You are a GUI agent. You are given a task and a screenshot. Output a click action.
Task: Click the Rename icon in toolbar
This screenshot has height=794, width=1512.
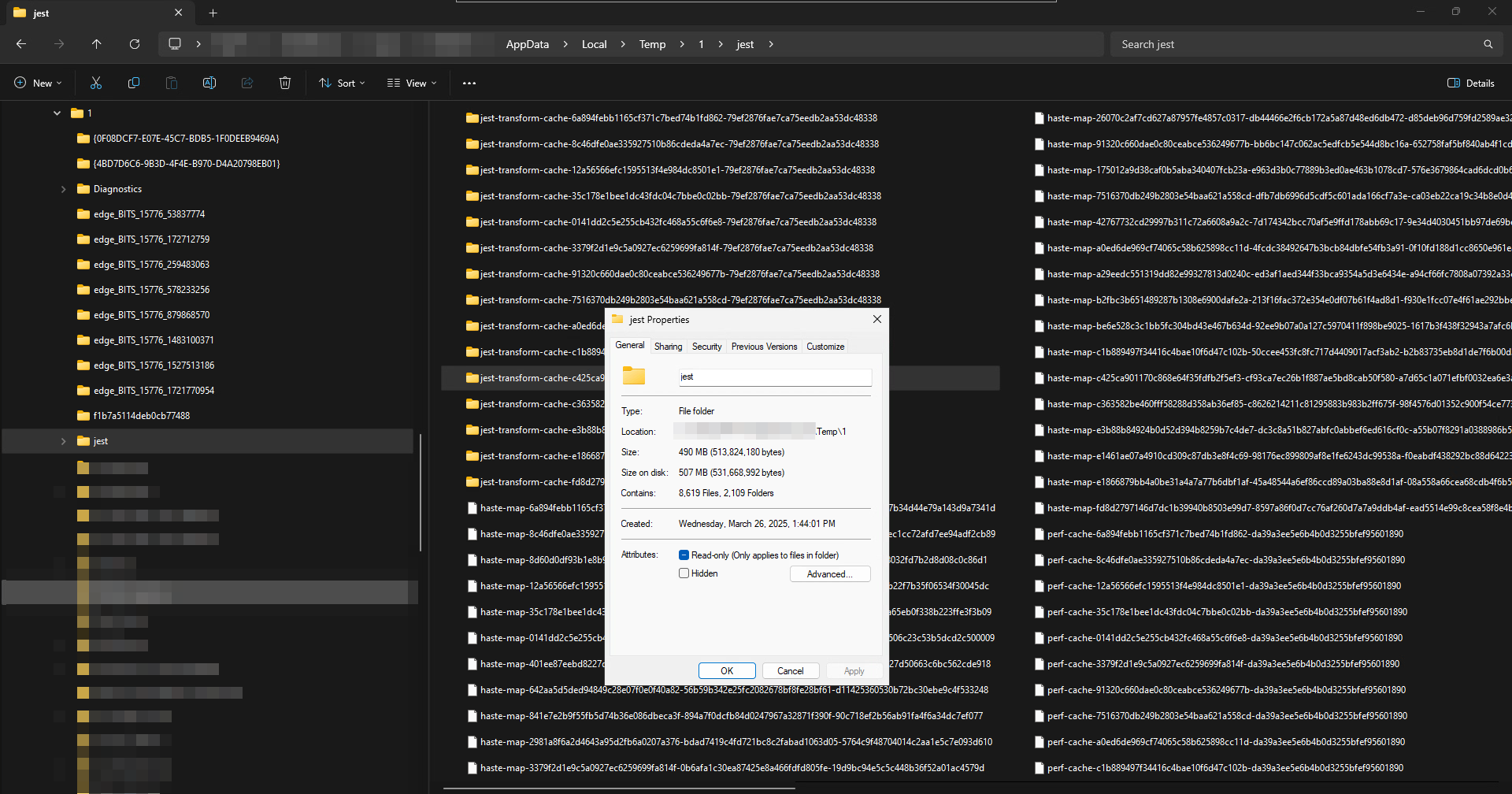pyautogui.click(x=209, y=83)
